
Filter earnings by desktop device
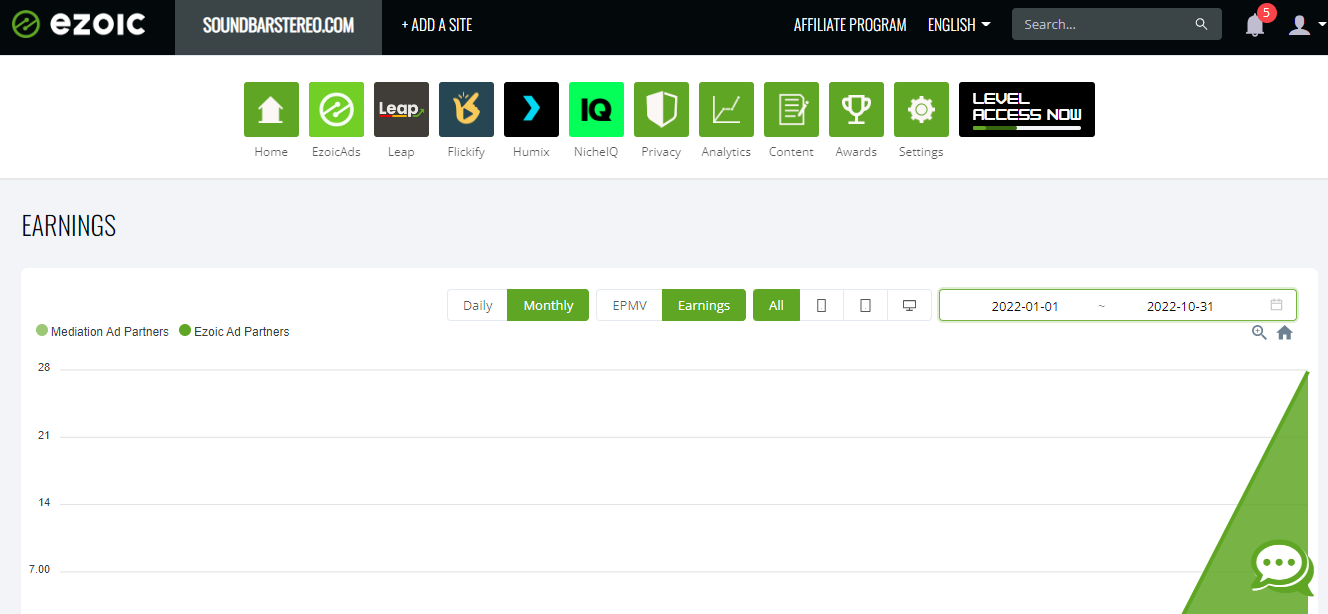coord(909,305)
